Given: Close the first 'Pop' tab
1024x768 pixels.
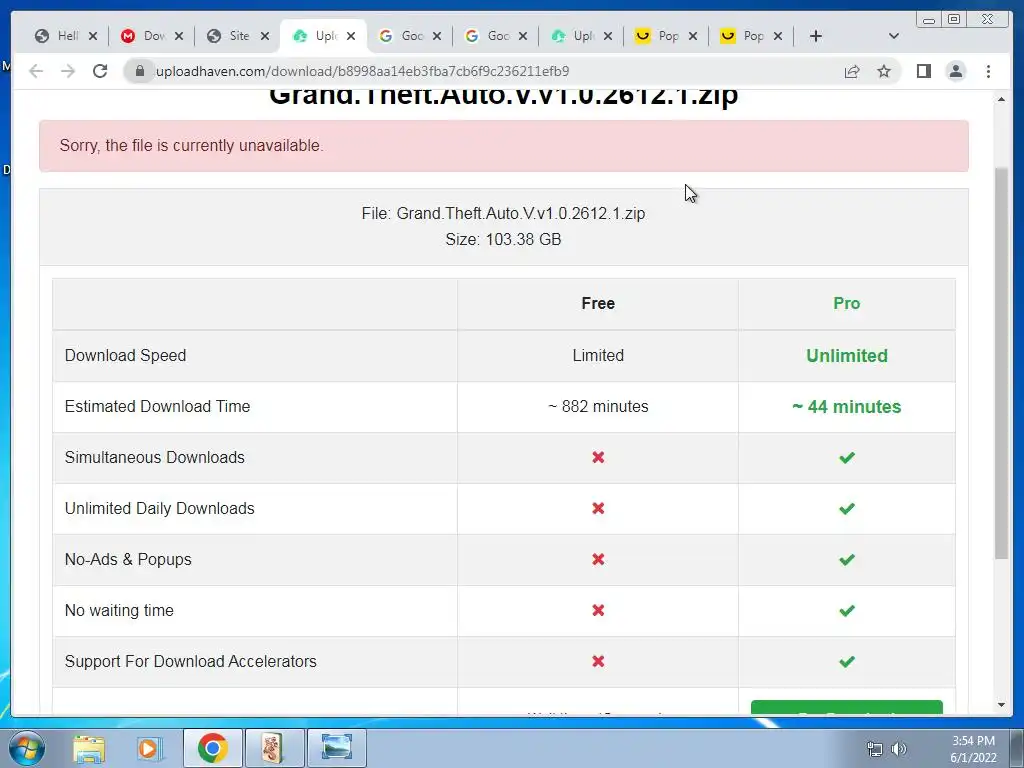Looking at the screenshot, I should tap(693, 36).
